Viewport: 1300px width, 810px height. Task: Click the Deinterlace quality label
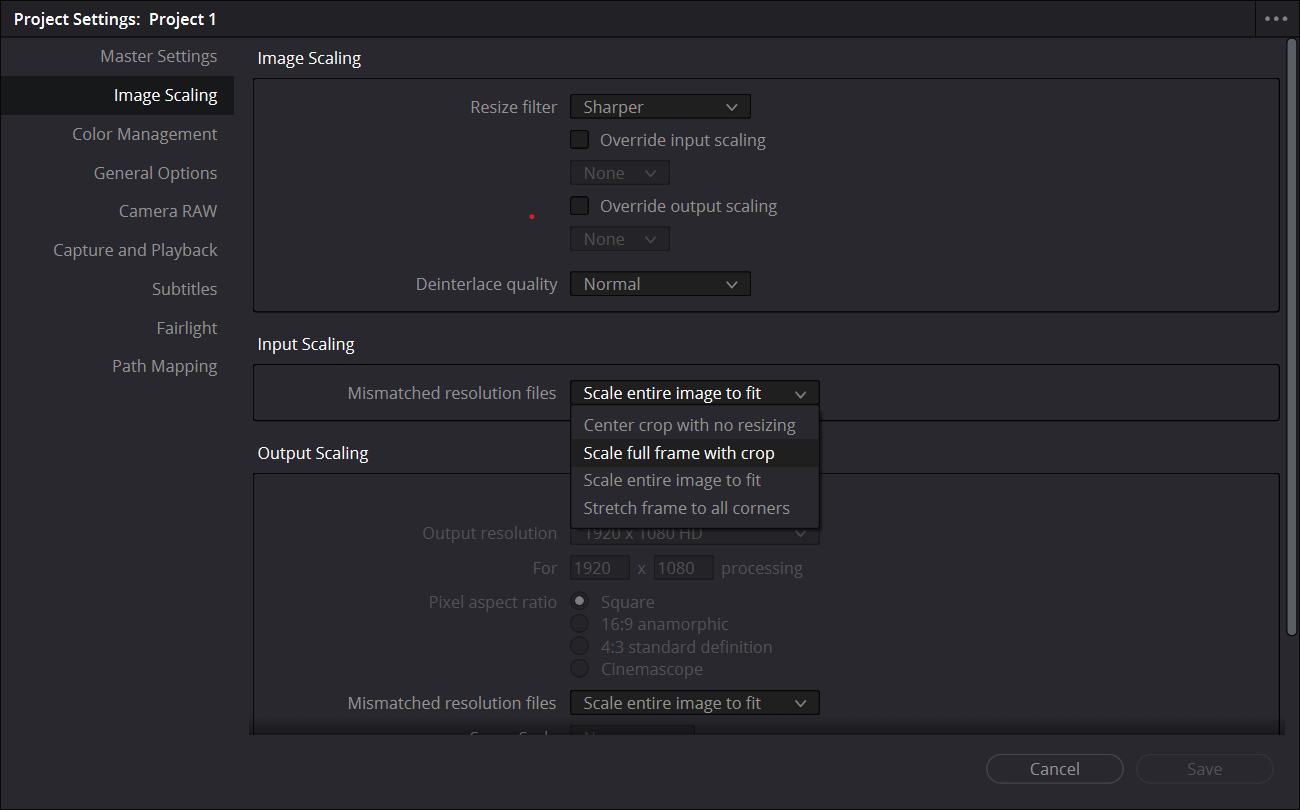[487, 284]
